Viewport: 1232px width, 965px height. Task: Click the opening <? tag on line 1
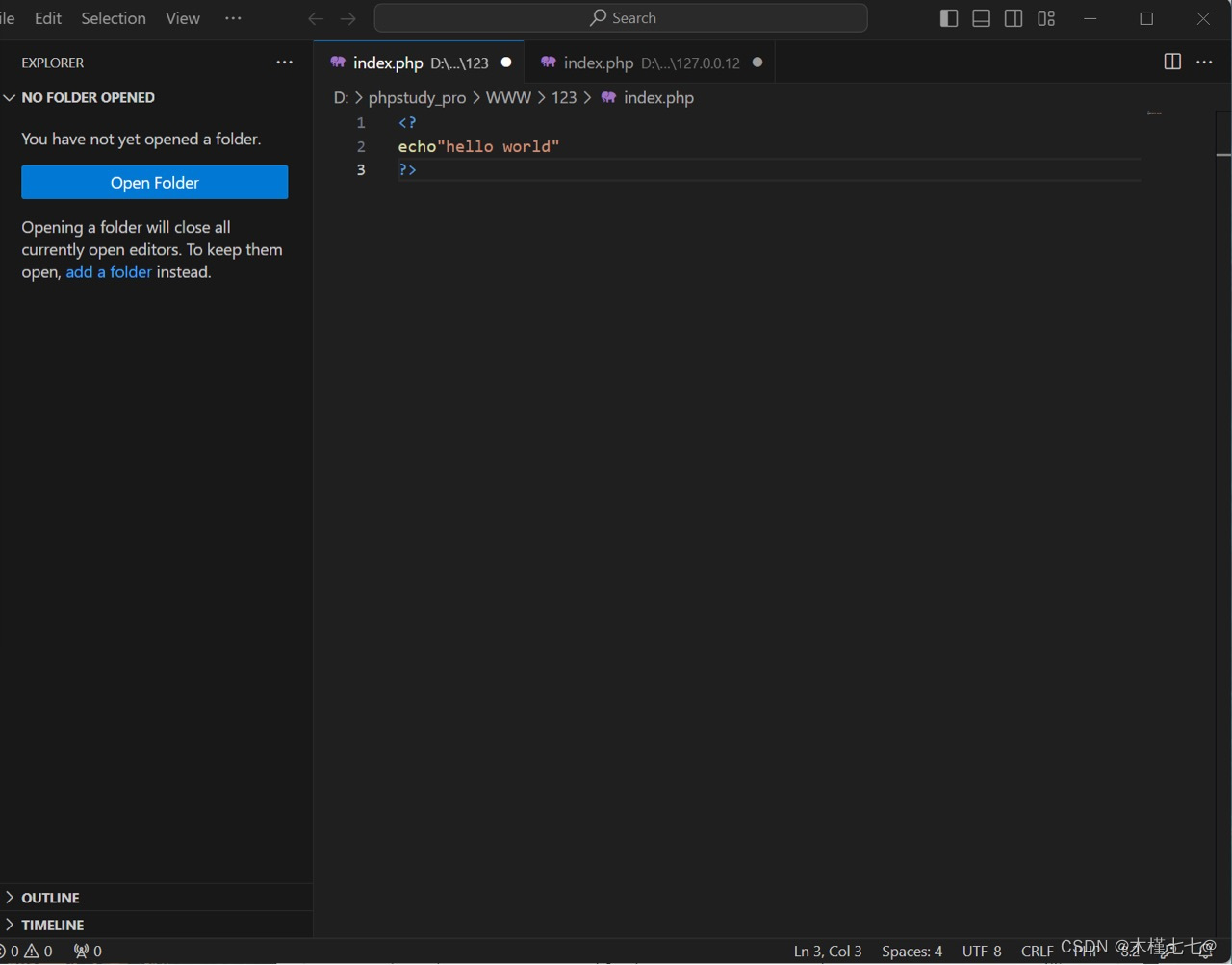point(407,123)
